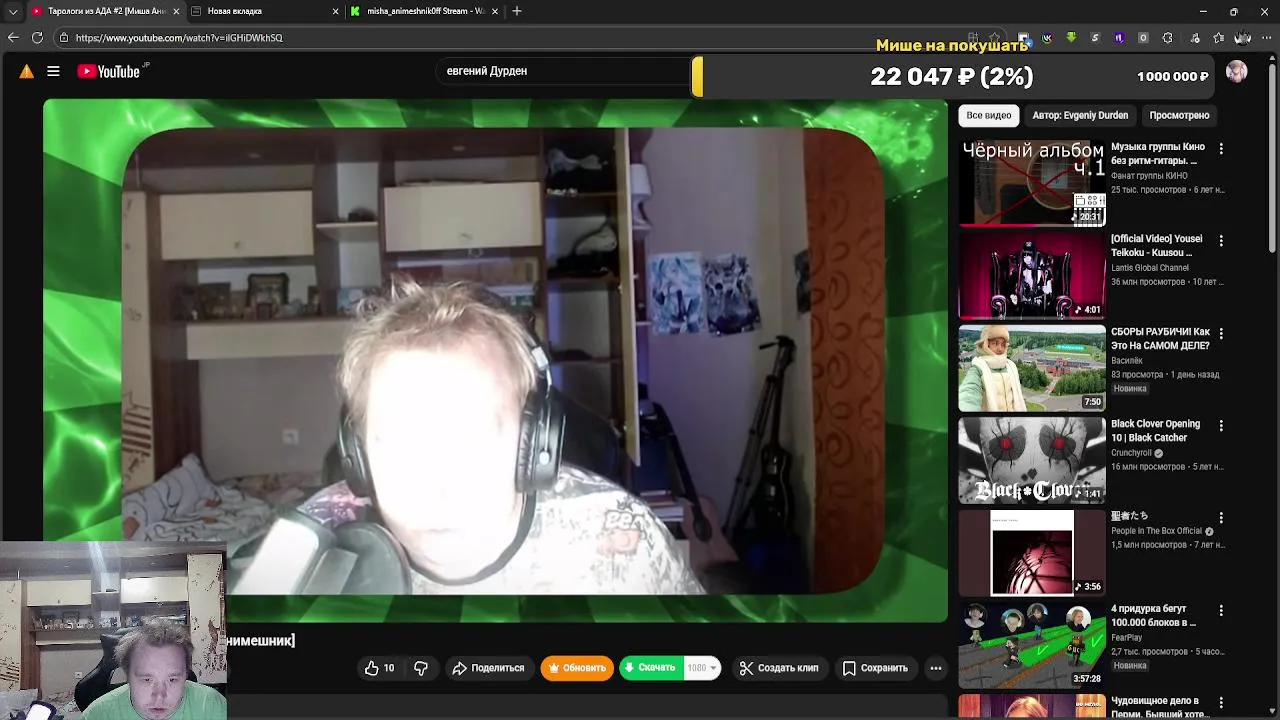This screenshot has height=720, width=1280.
Task: Bookmark page with address bar star
Action: [994, 38]
